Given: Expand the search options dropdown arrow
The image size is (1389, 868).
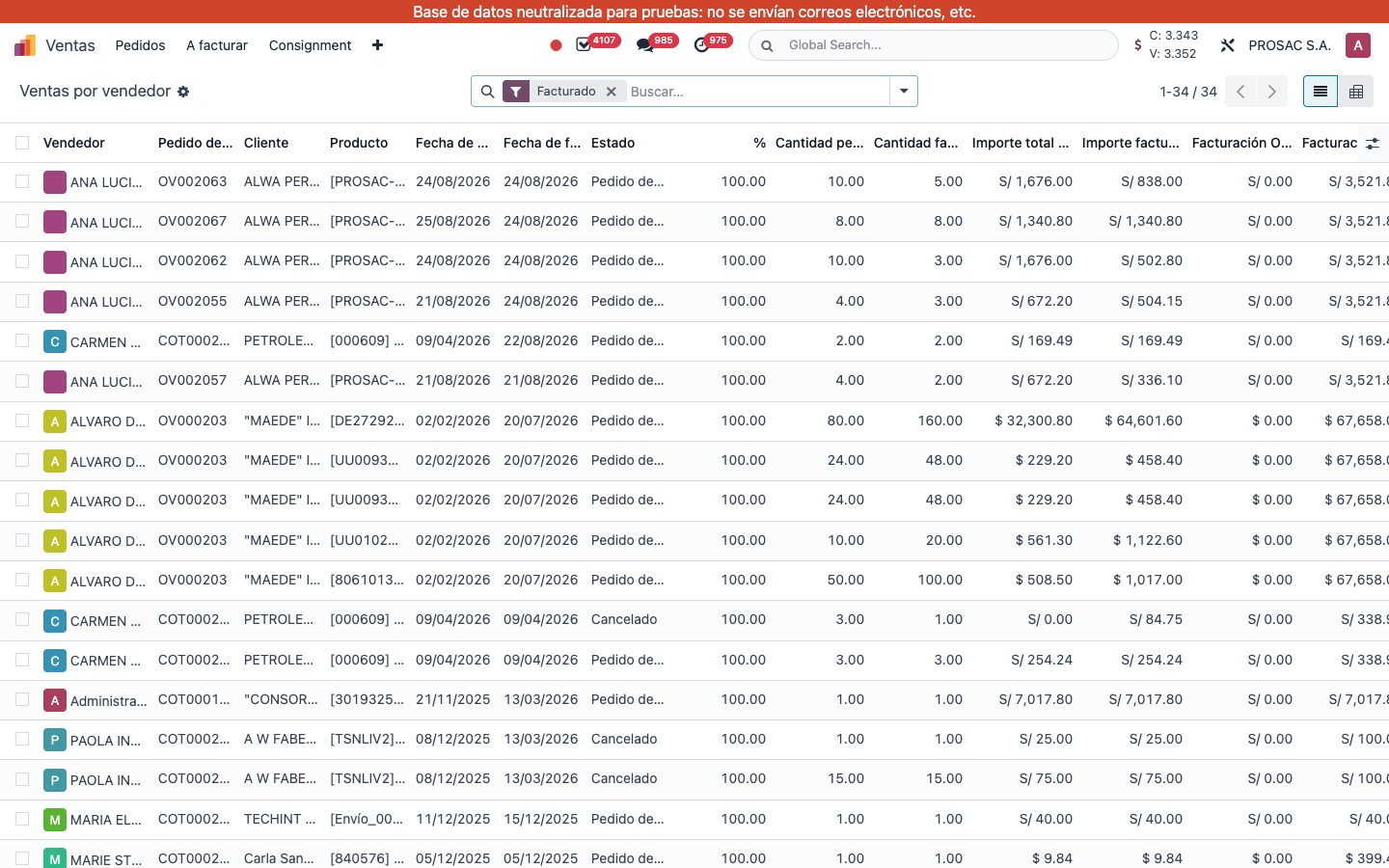Looking at the screenshot, I should tap(904, 92).
